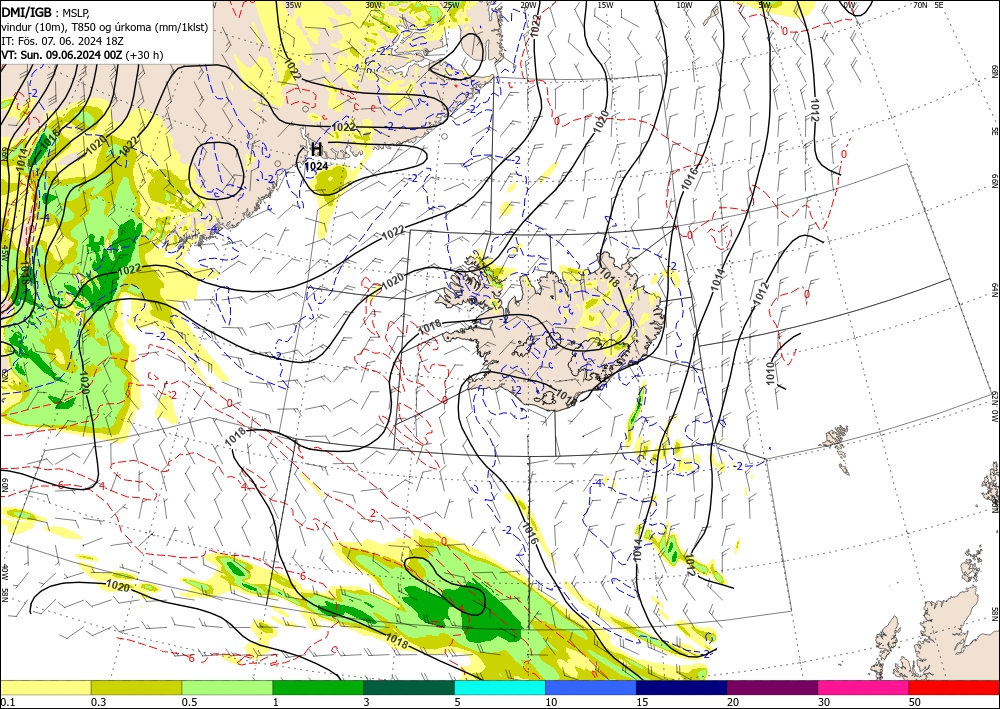This screenshot has height=709, width=1000.
Task: Click the '0.5' legend scale value
Action: tap(188, 702)
